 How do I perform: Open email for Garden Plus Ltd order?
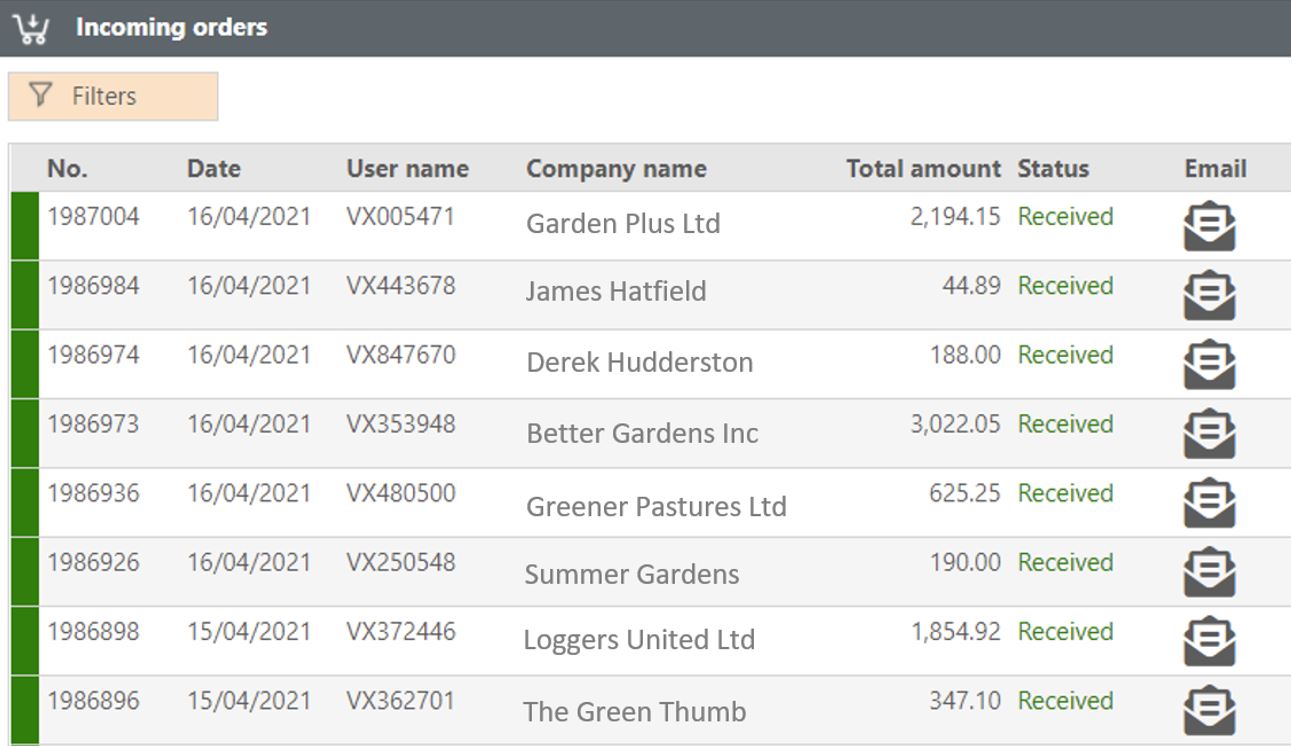tap(1209, 226)
